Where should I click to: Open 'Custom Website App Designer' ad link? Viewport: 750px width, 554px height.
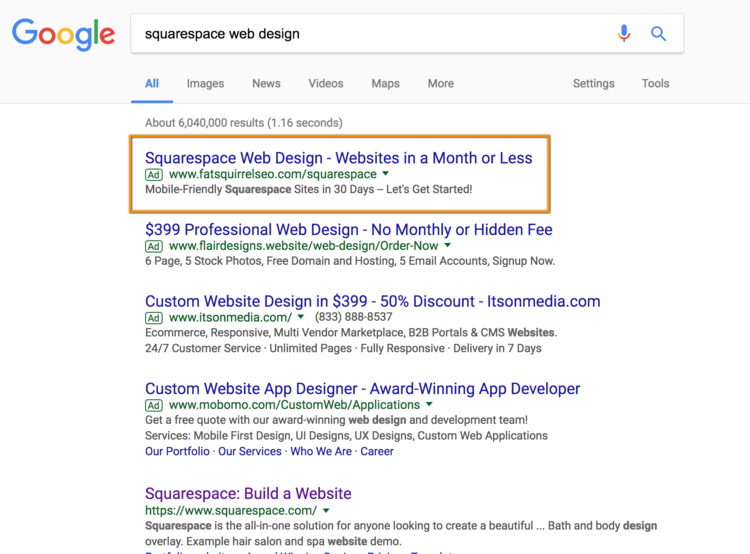click(x=363, y=389)
